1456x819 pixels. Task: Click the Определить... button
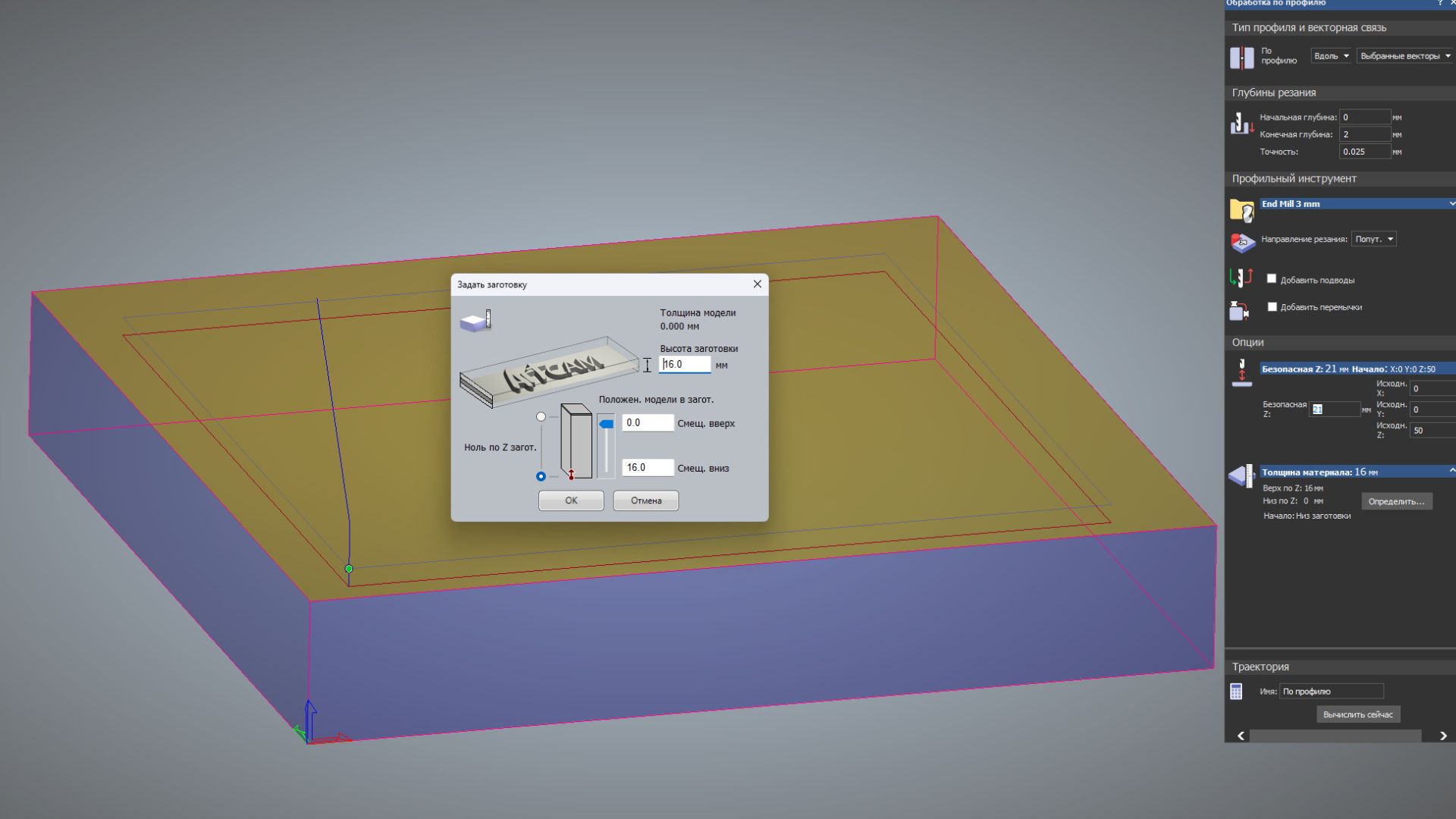pyautogui.click(x=1396, y=502)
